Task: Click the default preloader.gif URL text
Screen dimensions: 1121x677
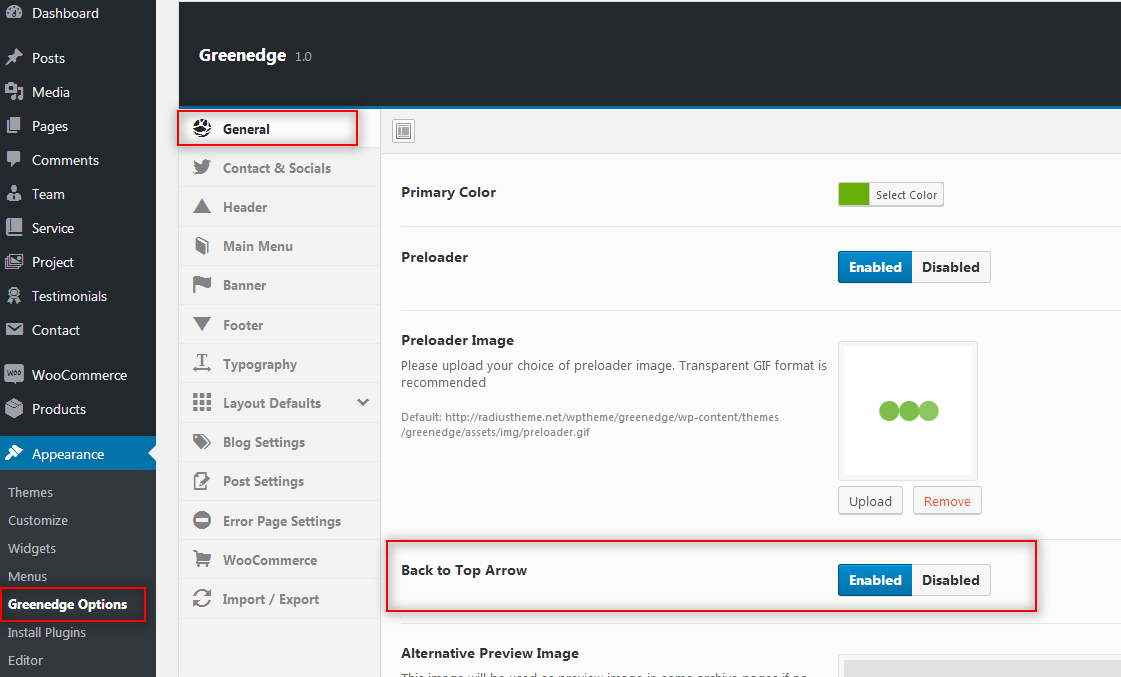Action: [x=590, y=425]
